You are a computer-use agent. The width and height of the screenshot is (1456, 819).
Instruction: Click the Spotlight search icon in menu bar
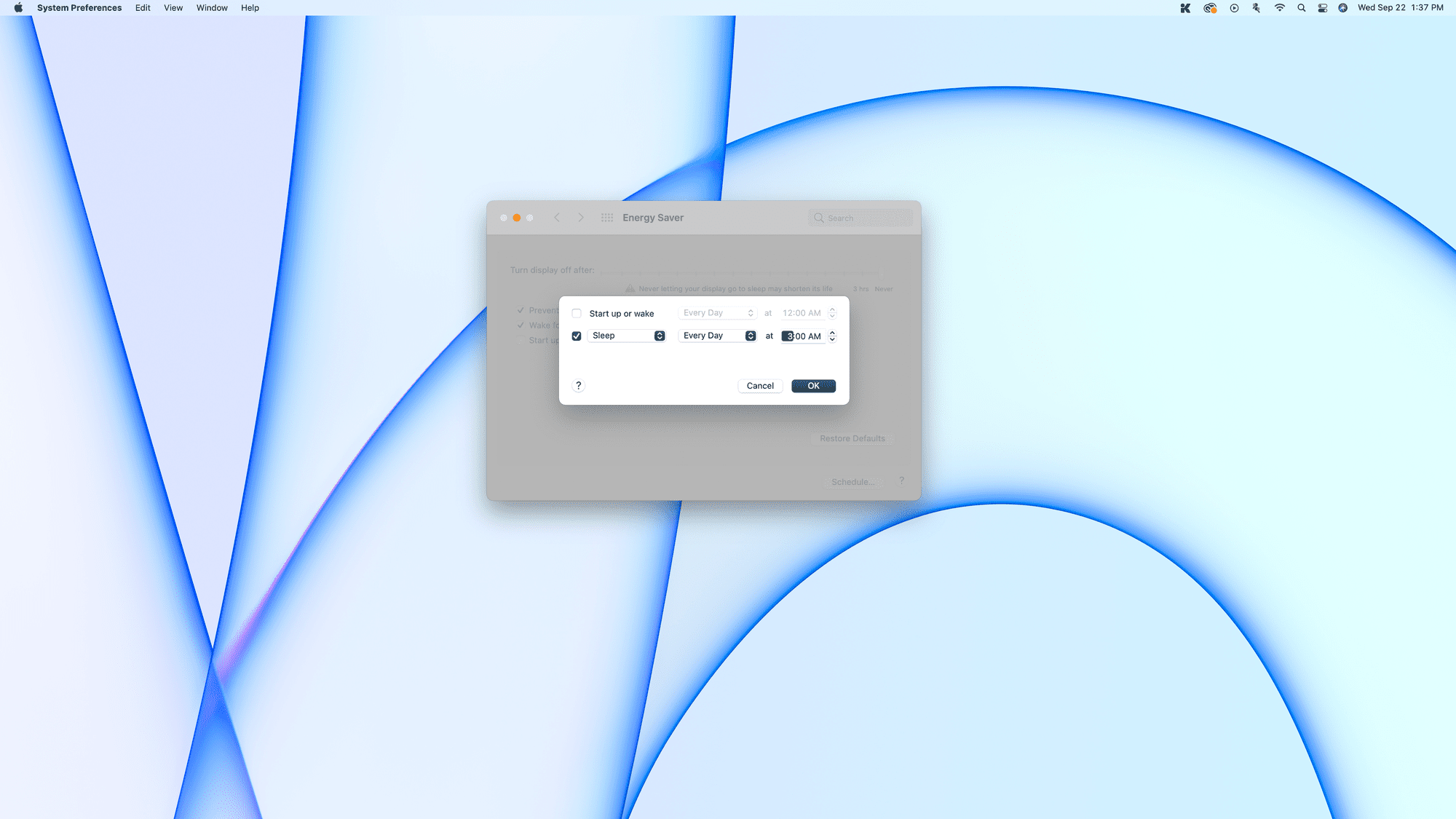pyautogui.click(x=1300, y=8)
